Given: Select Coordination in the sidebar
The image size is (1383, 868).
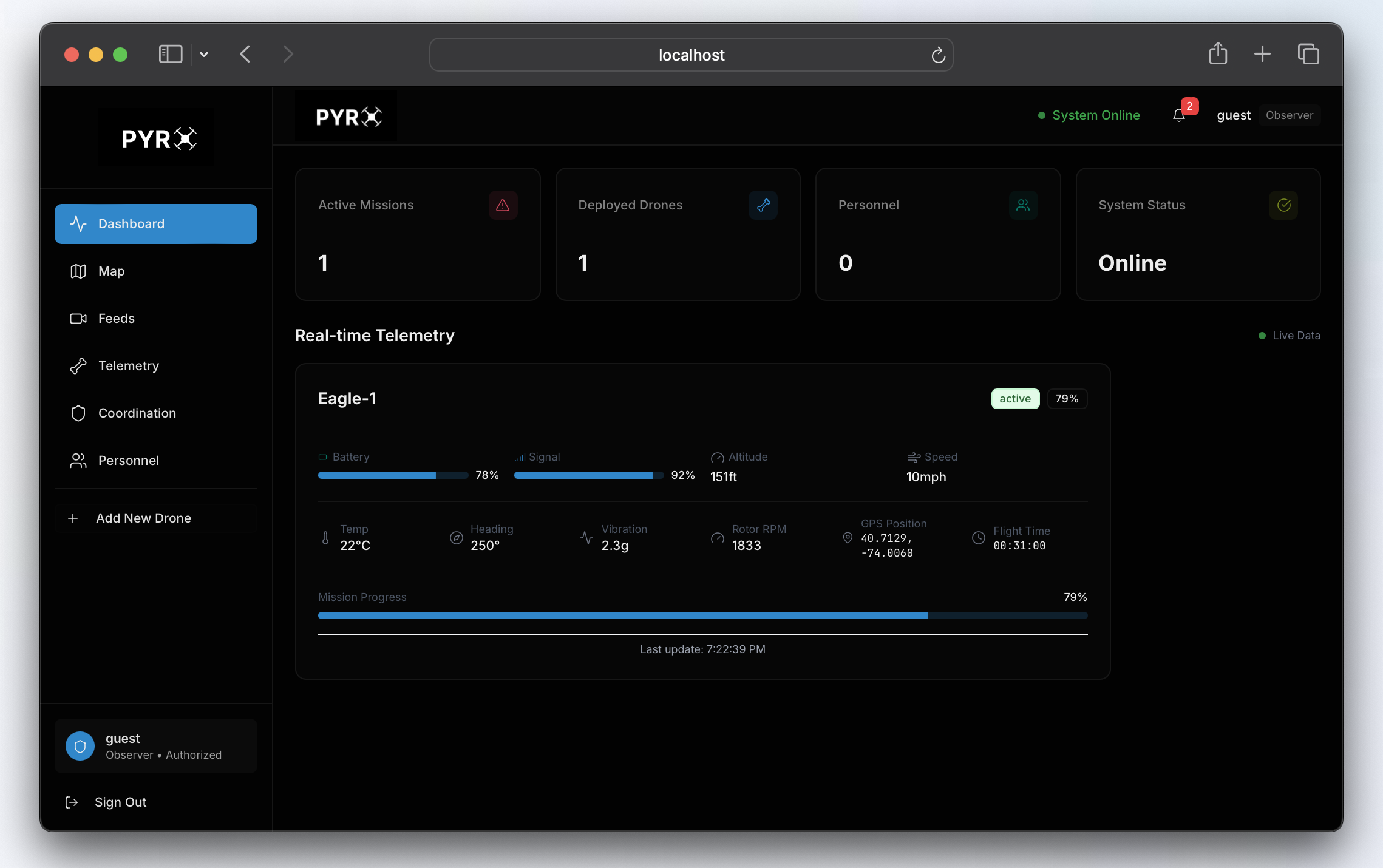Looking at the screenshot, I should [137, 413].
